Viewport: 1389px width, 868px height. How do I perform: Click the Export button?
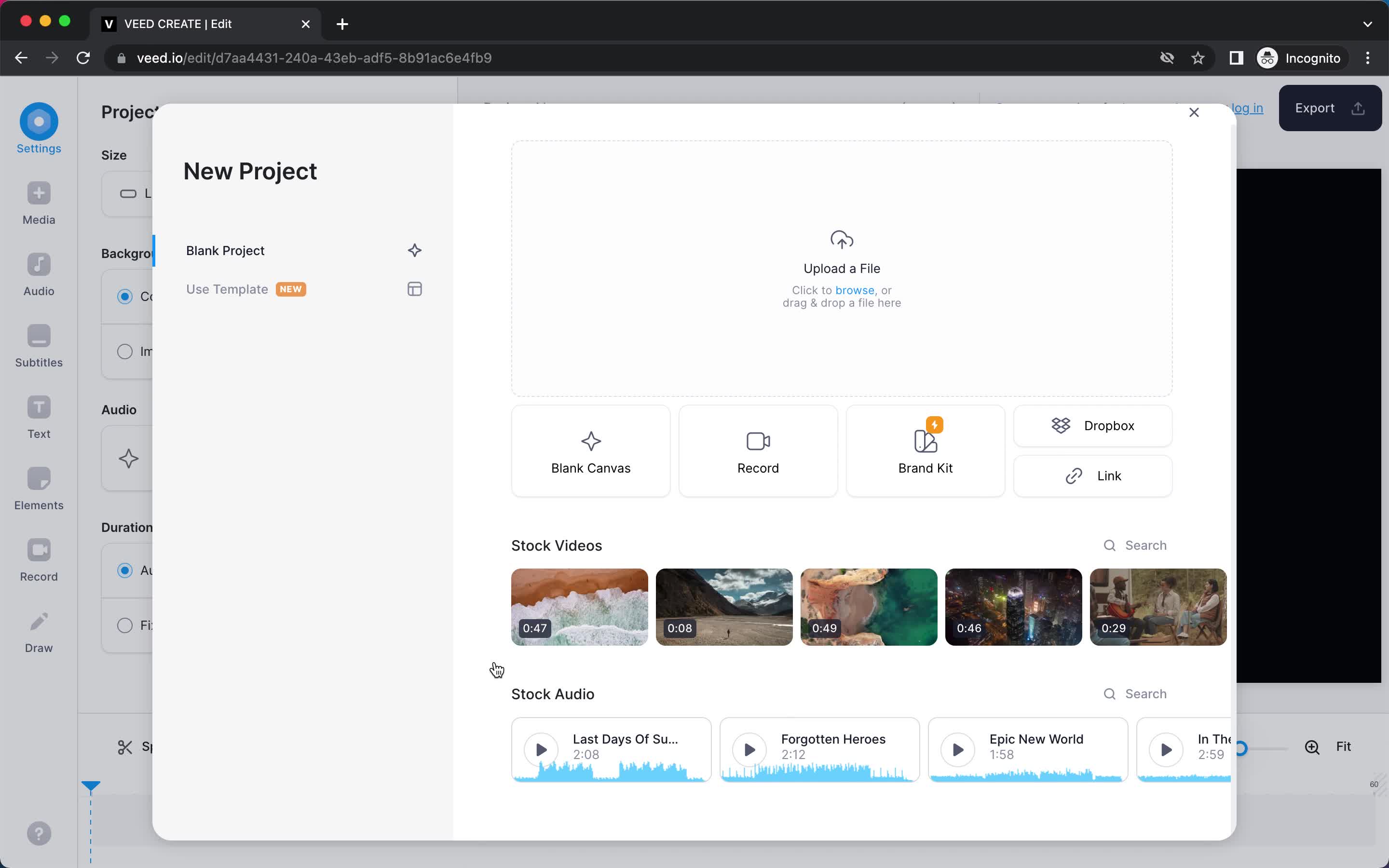click(x=1329, y=108)
